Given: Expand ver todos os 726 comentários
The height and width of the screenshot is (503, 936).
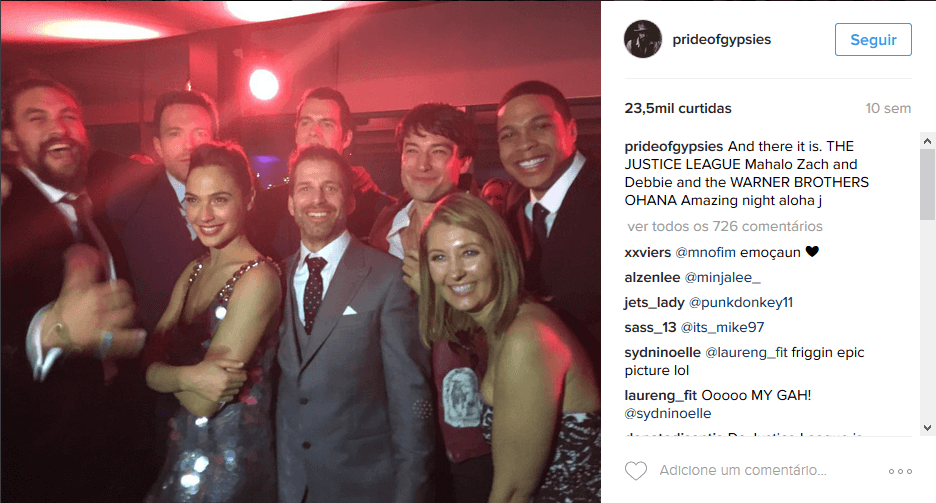Looking at the screenshot, I should pyautogui.click(x=725, y=227).
